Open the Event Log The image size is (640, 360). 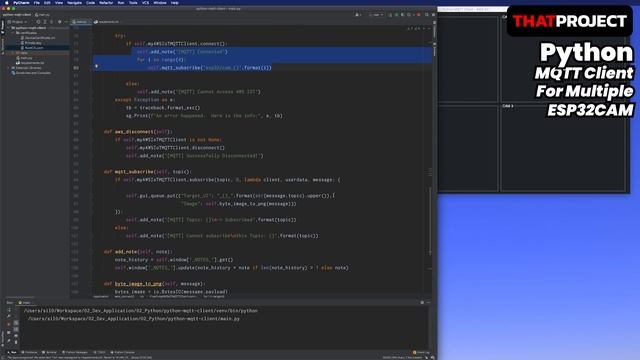pos(421,352)
